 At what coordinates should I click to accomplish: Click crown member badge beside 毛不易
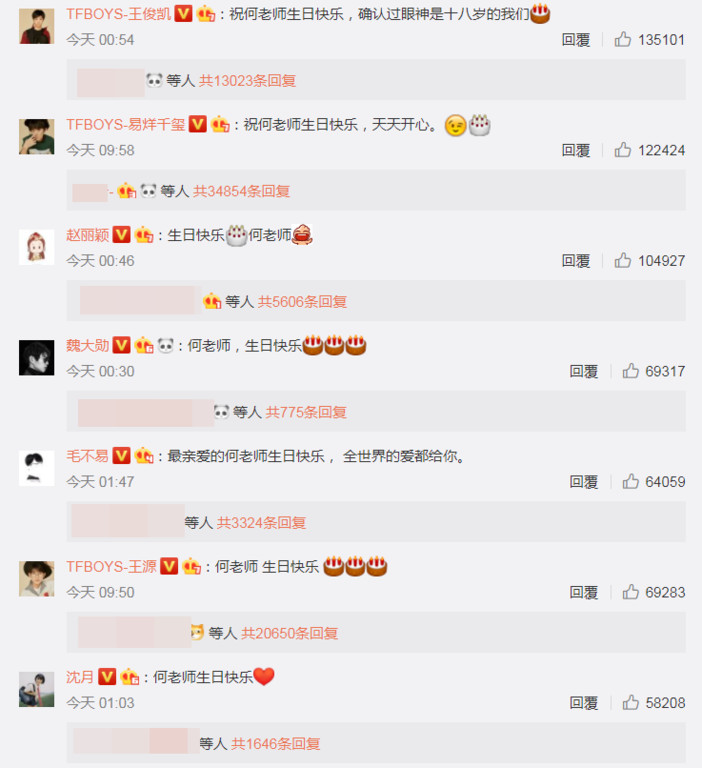click(144, 456)
